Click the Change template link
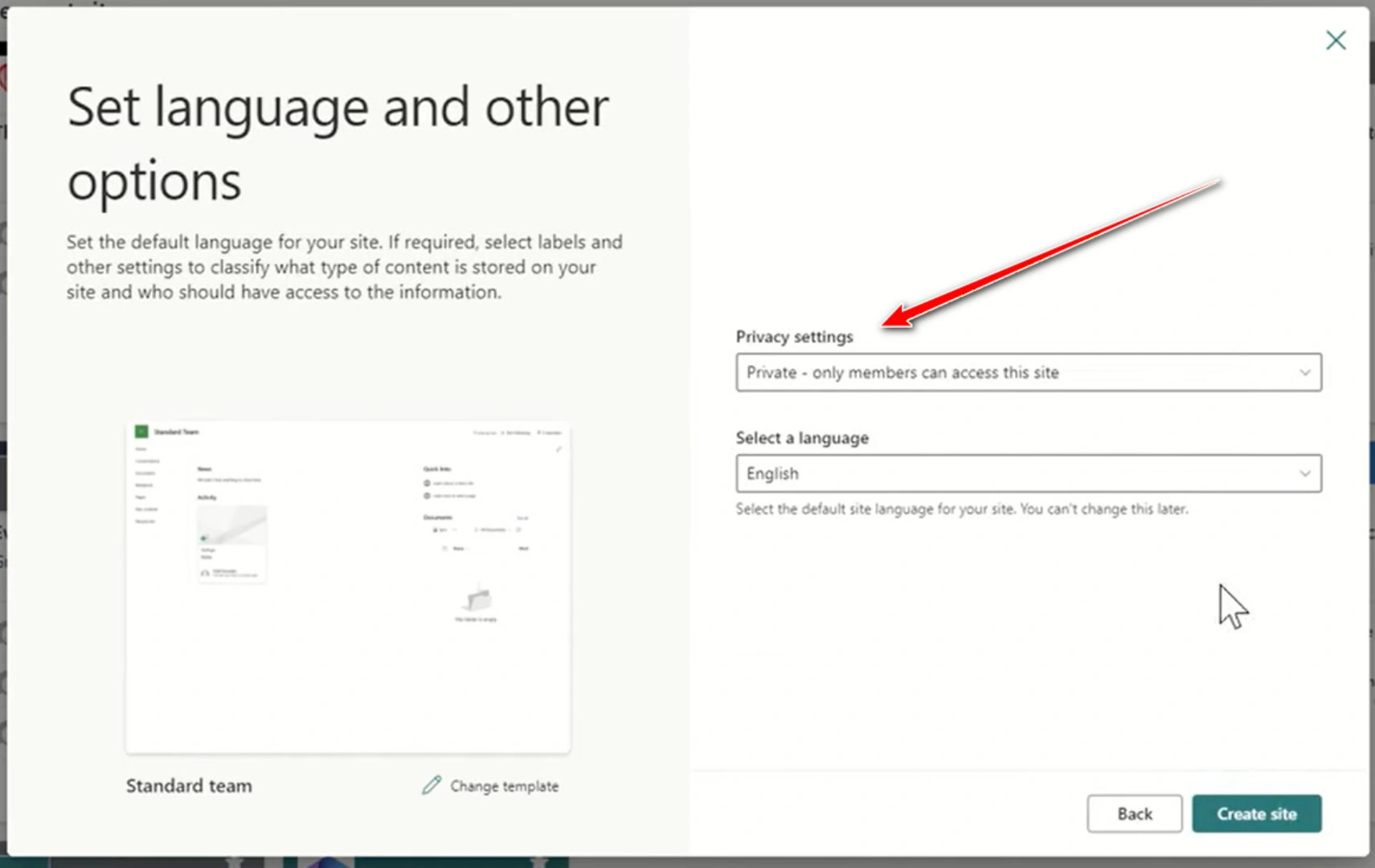1375x868 pixels. pos(504,786)
